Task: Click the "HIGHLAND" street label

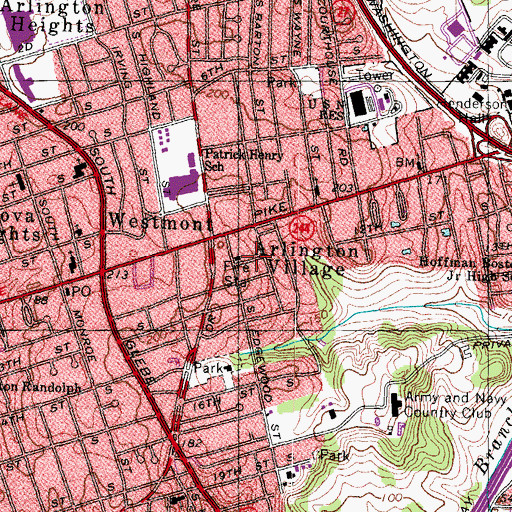Action: pyautogui.click(x=149, y=87)
